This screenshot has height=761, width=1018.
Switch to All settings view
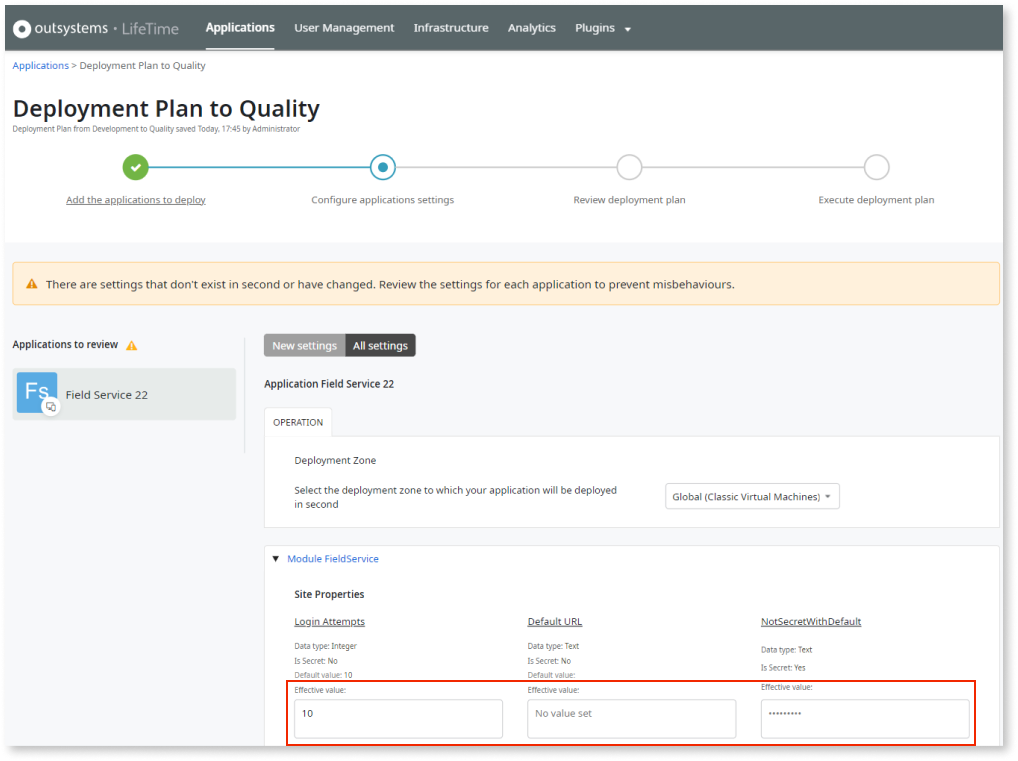click(x=380, y=345)
